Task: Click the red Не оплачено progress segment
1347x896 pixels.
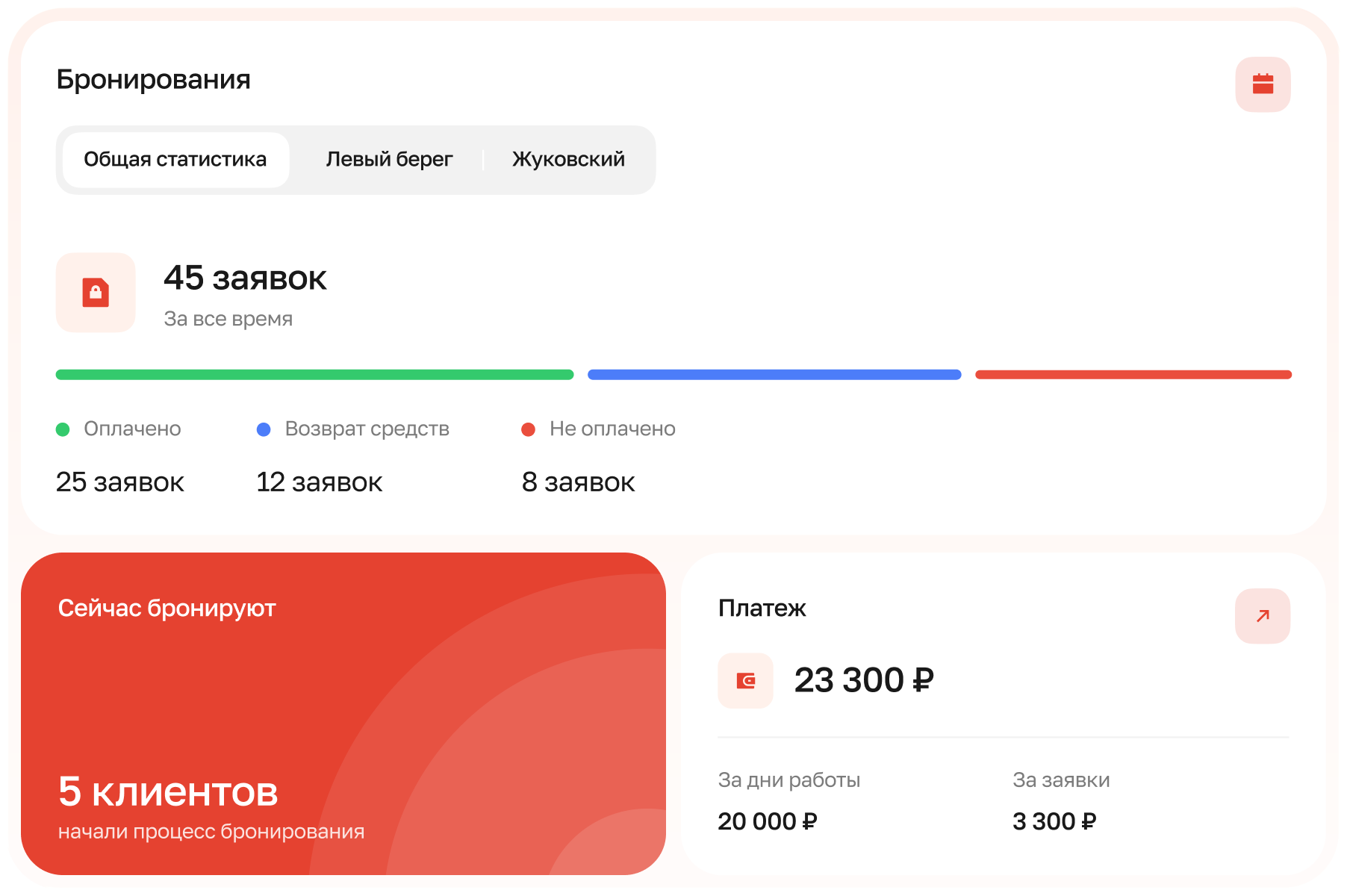Action: [x=1133, y=375]
